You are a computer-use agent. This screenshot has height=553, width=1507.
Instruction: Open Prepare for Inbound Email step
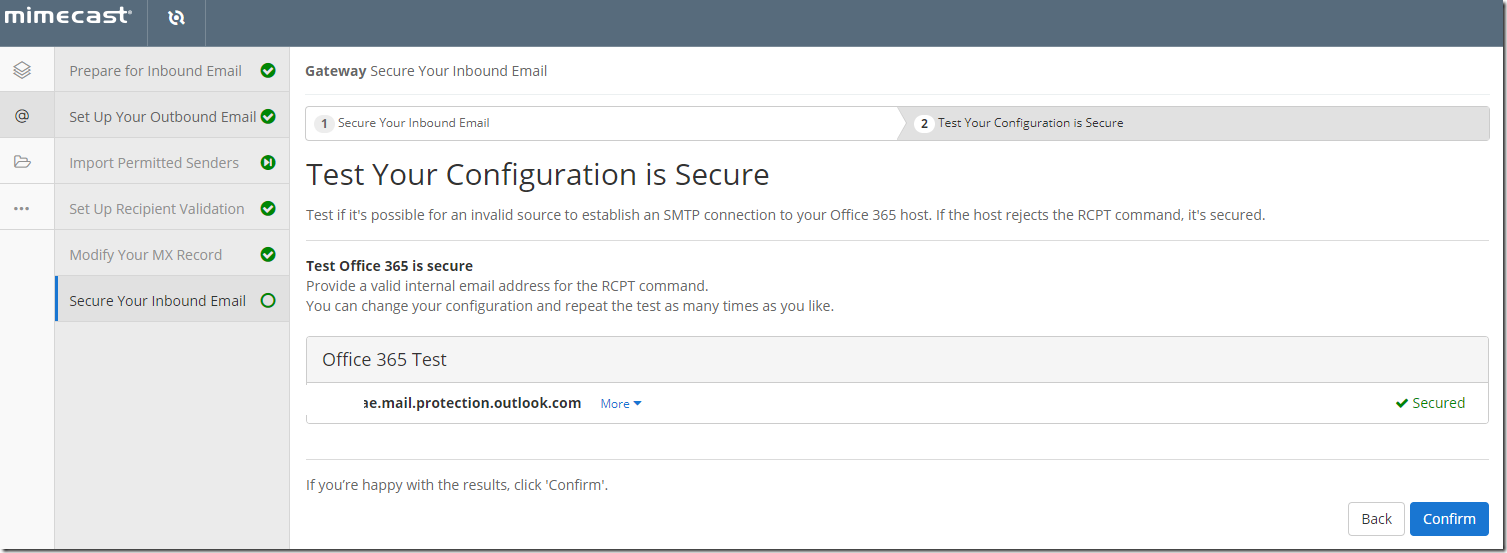tap(172, 70)
